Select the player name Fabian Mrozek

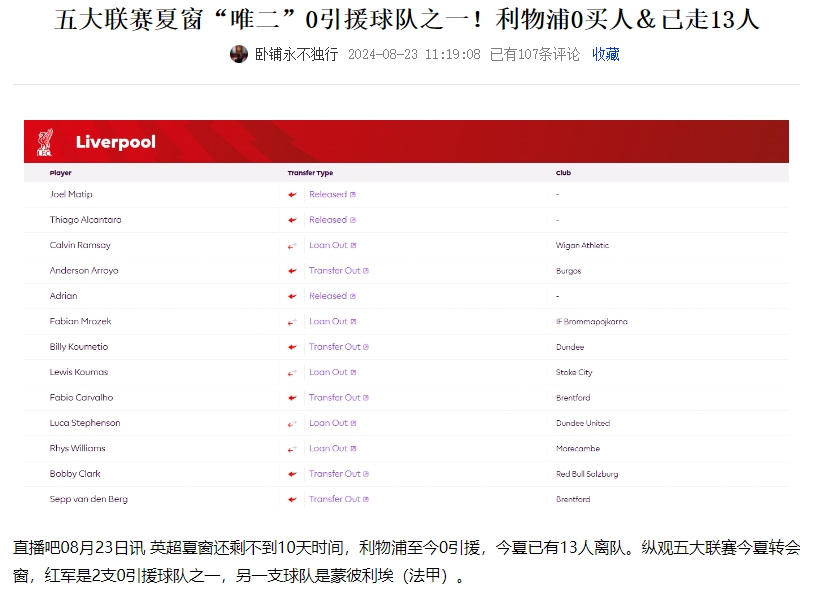pos(80,321)
